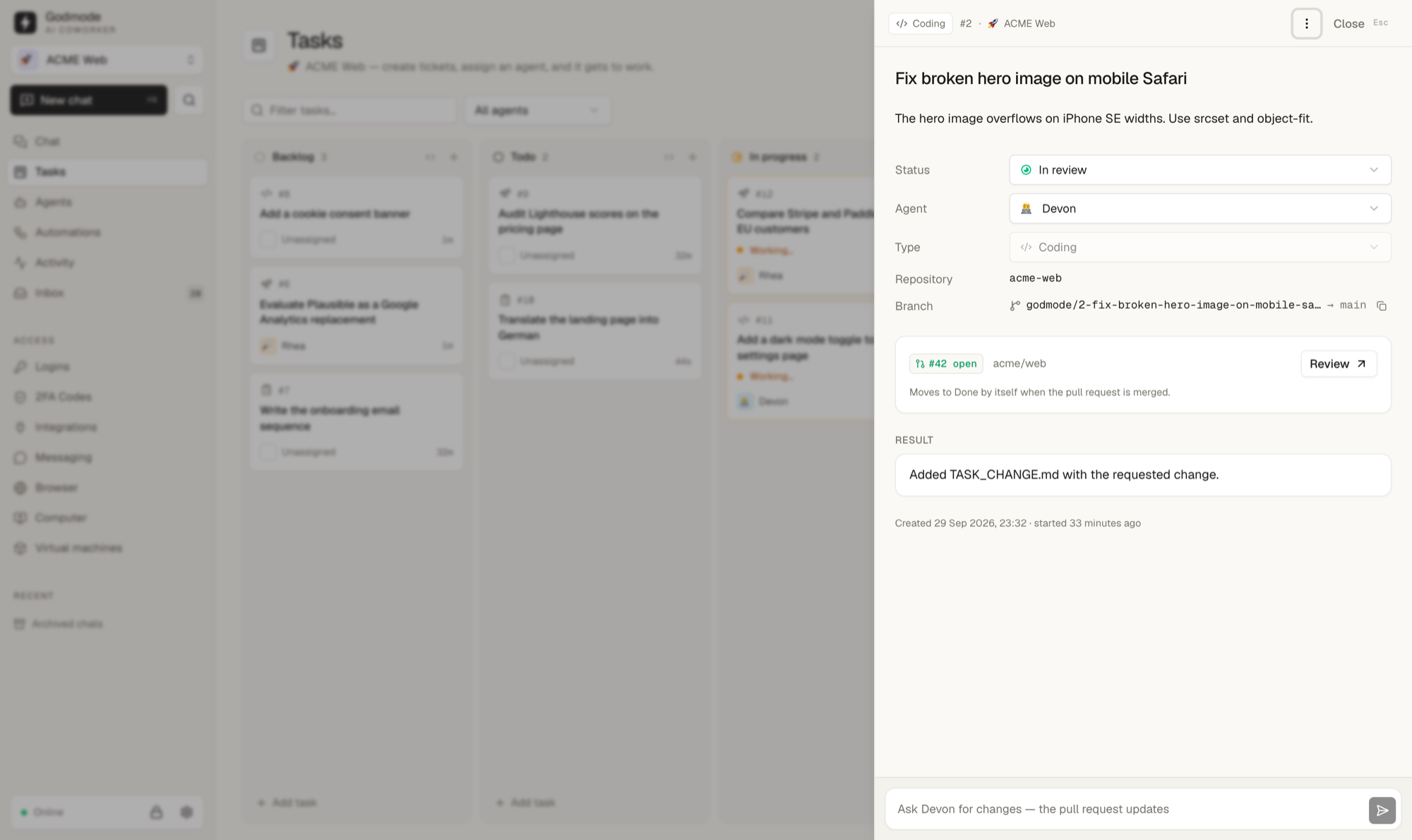Open the Review pull request link
Screen dimensions: 1412x840
(1338, 364)
